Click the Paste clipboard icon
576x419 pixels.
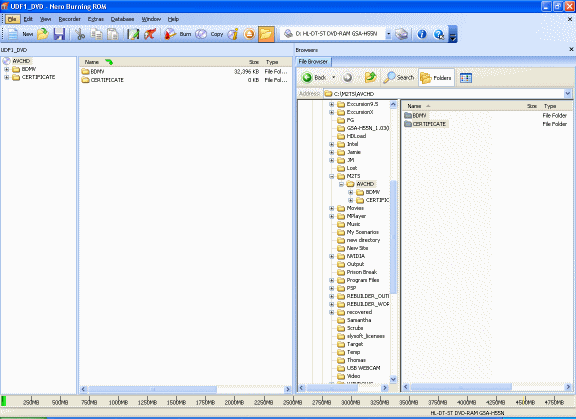point(113,34)
